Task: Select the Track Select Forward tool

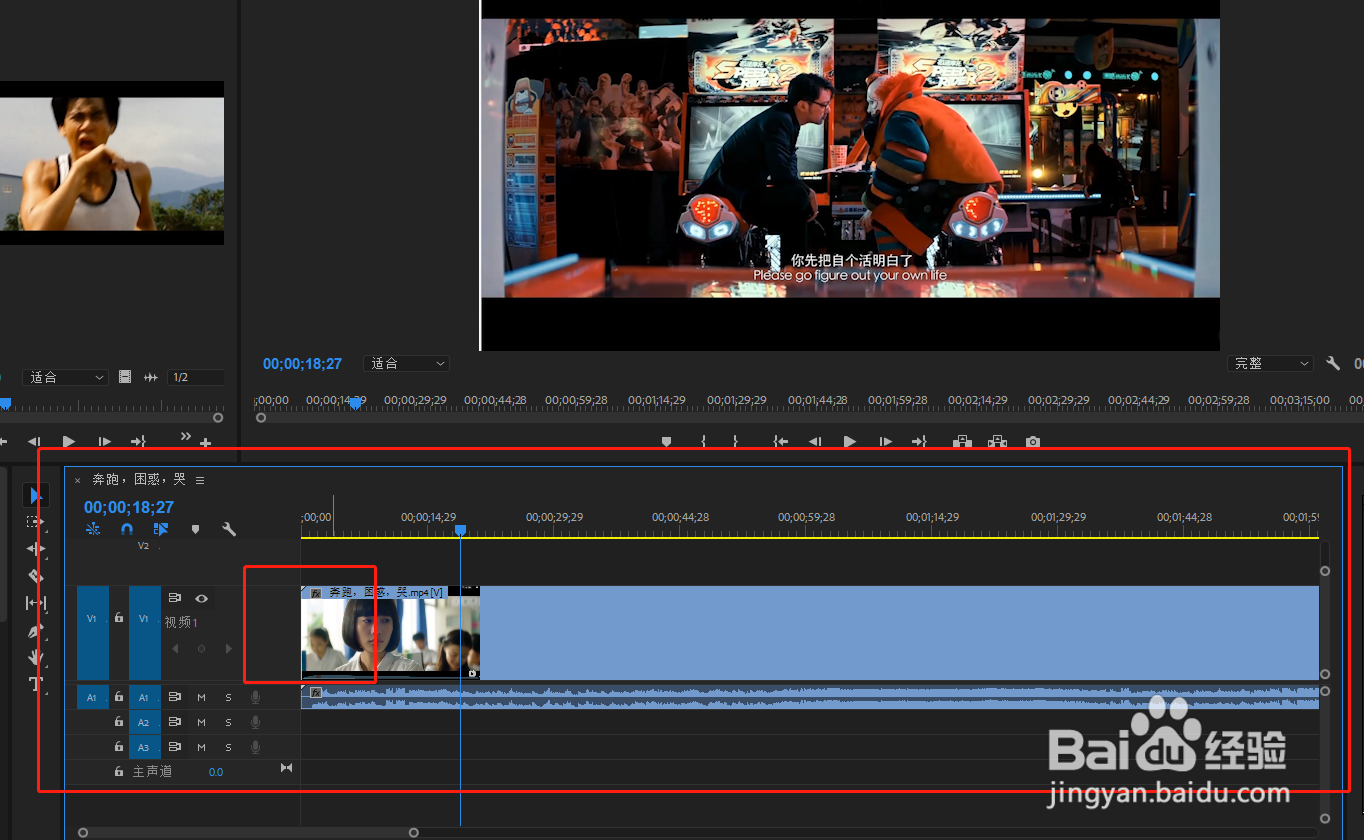Action: tap(36, 522)
